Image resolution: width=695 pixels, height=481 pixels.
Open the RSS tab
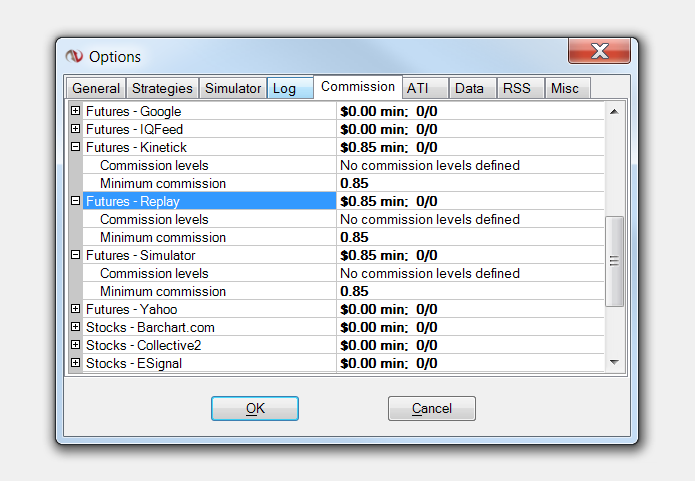520,88
